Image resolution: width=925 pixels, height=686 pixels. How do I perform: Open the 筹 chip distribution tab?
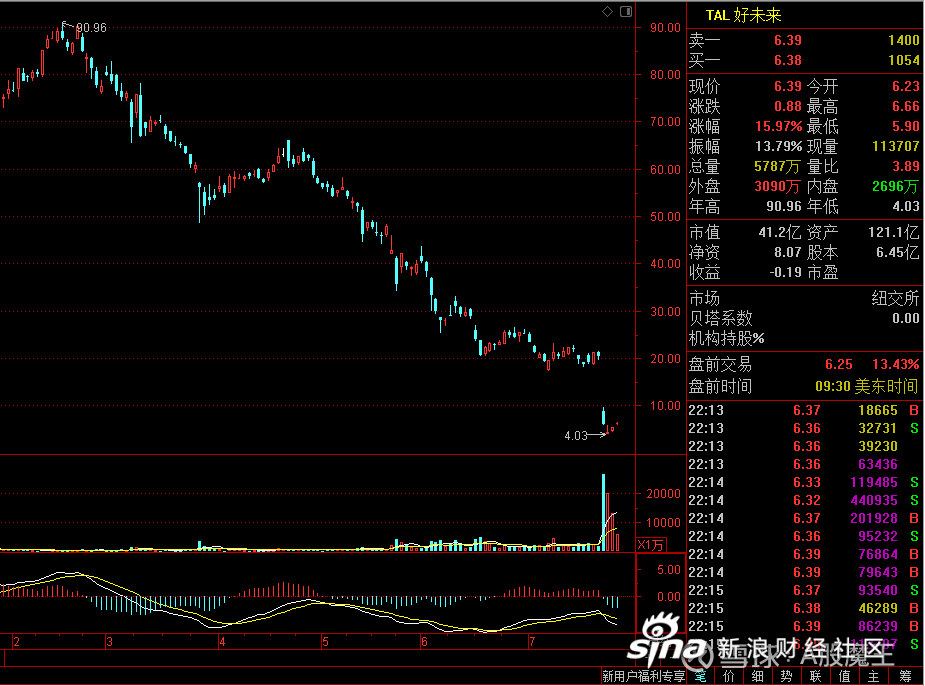click(905, 676)
